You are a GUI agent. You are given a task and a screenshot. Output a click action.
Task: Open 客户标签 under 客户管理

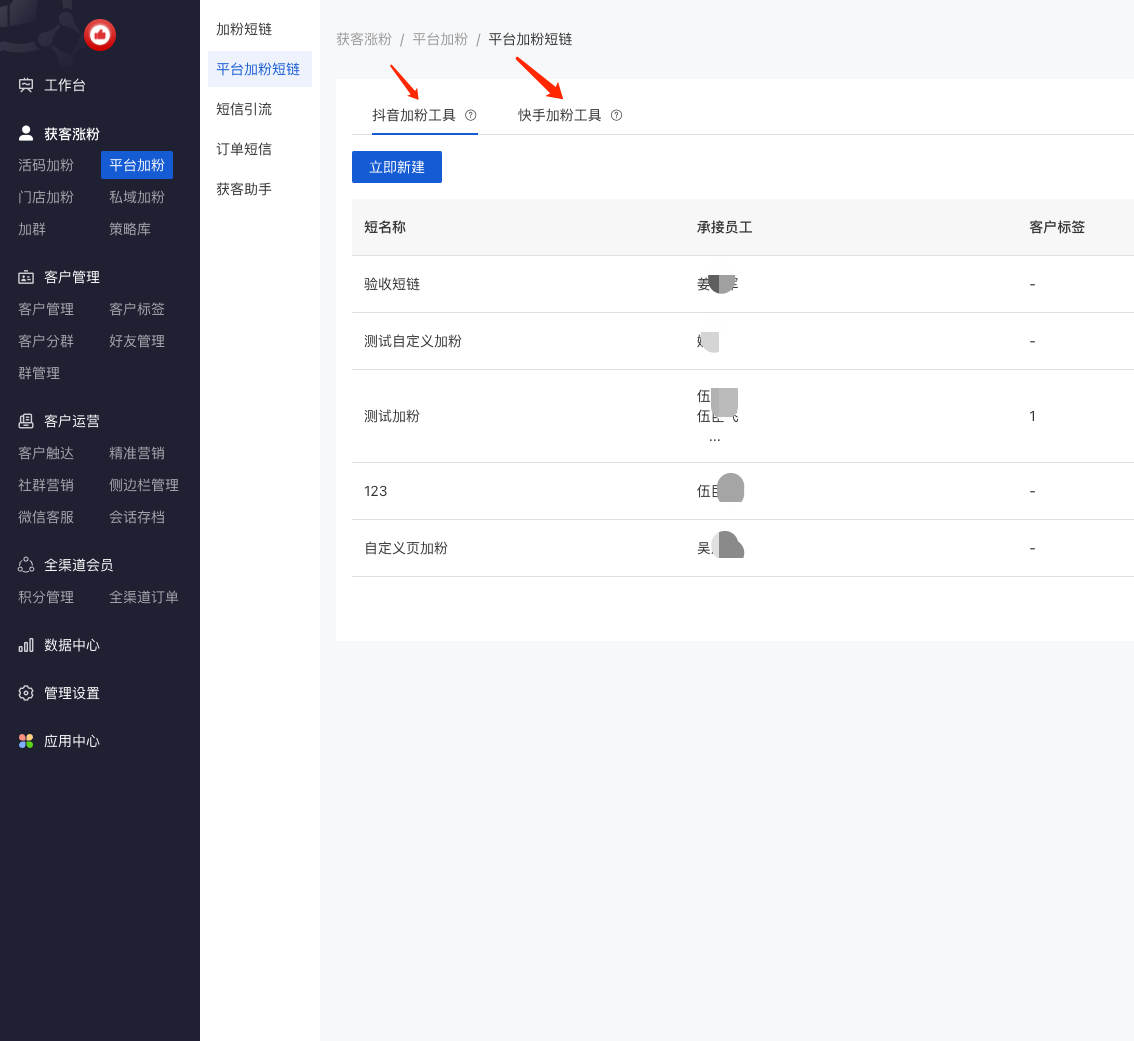(x=137, y=309)
